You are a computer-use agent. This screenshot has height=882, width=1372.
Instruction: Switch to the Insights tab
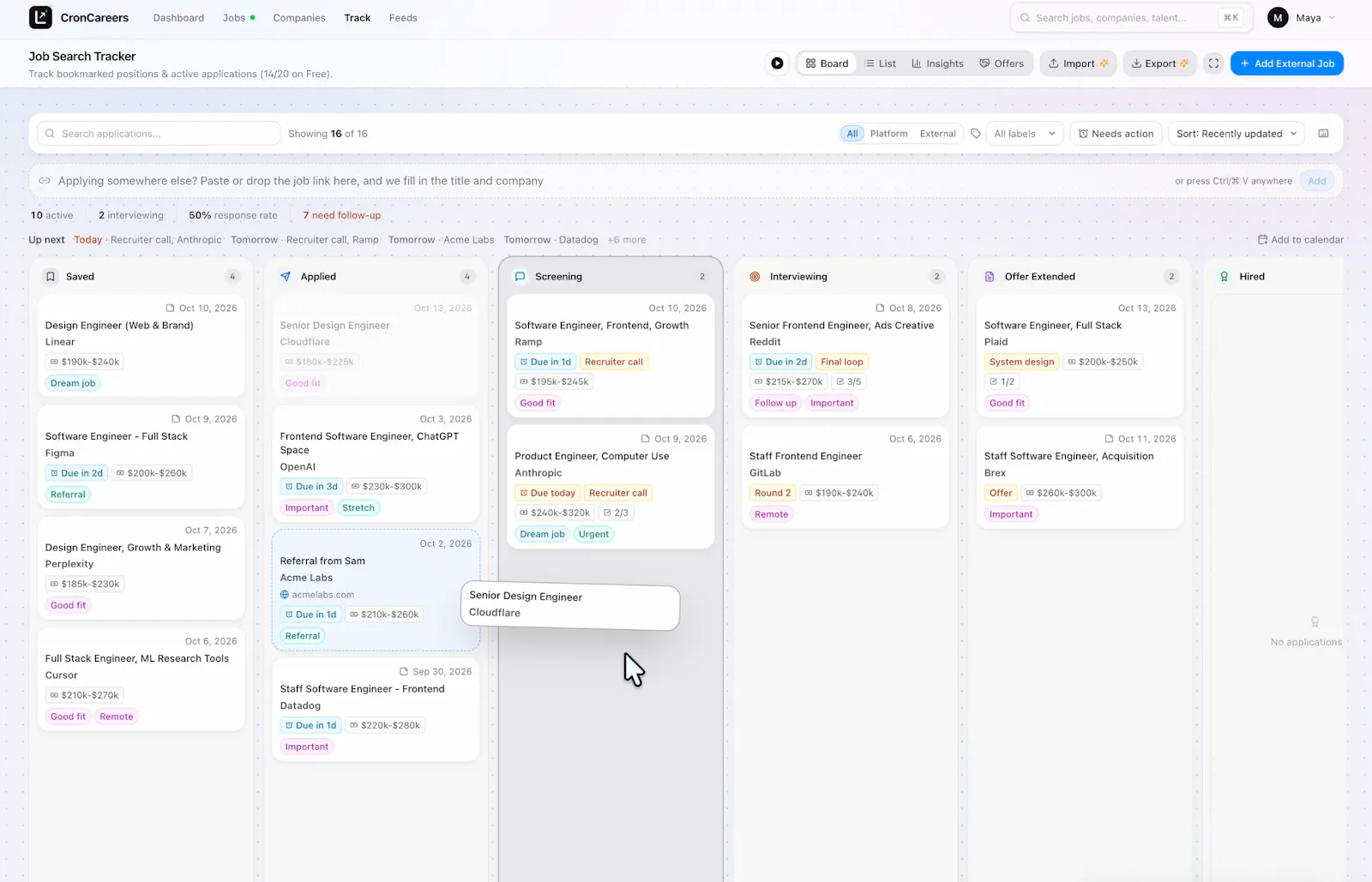[937, 63]
